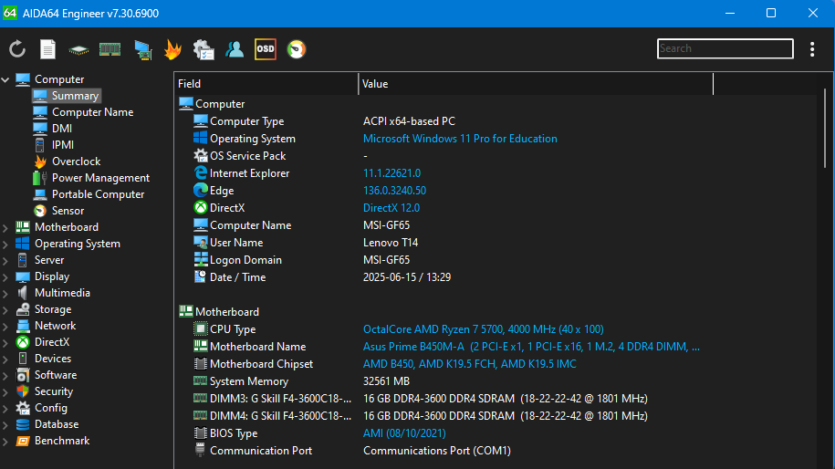Collapse the Computer tree node
Image resolution: width=835 pixels, height=469 pixels.
[x=5, y=79]
